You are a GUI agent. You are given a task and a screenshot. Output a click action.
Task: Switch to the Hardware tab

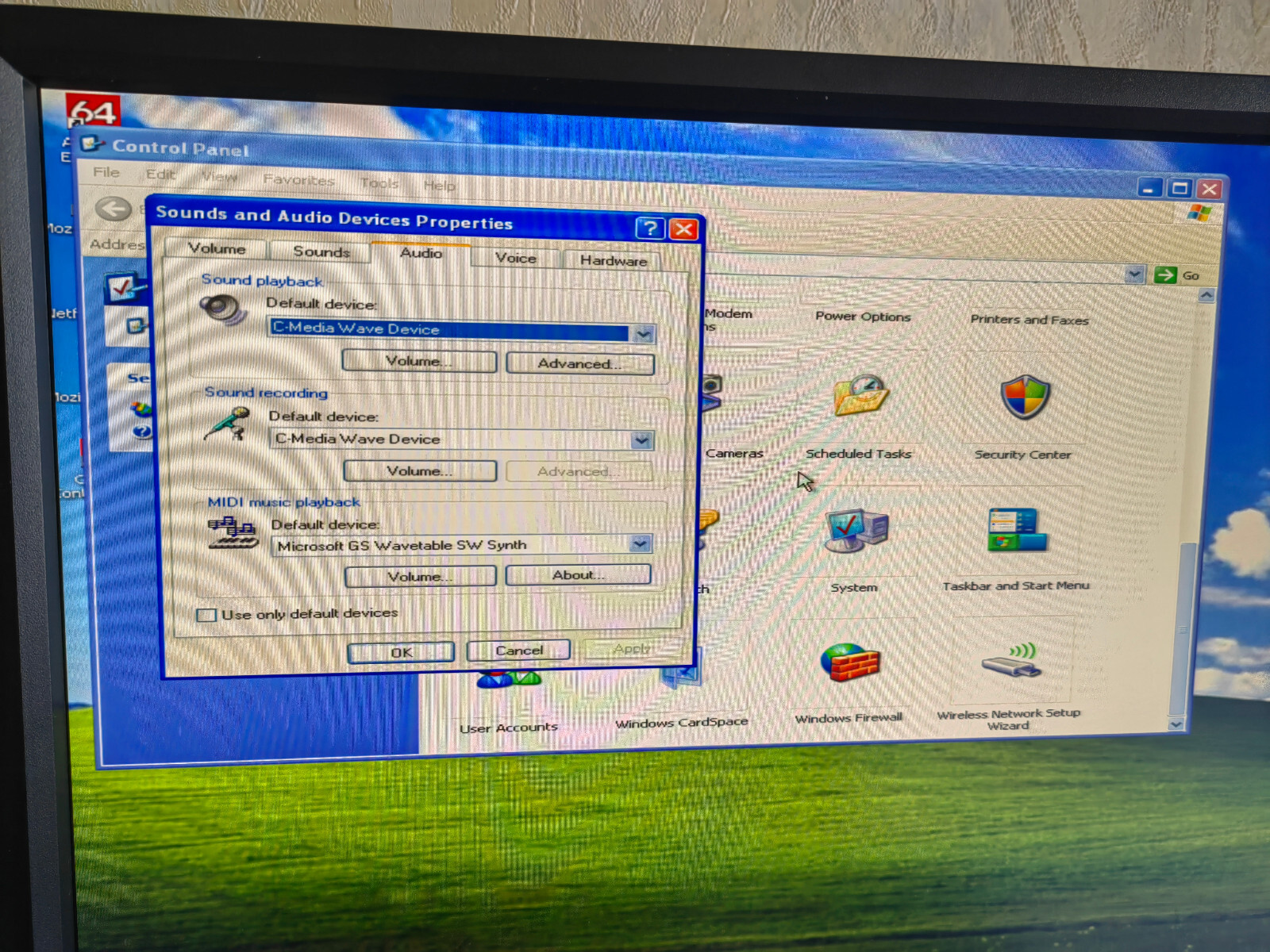click(613, 260)
